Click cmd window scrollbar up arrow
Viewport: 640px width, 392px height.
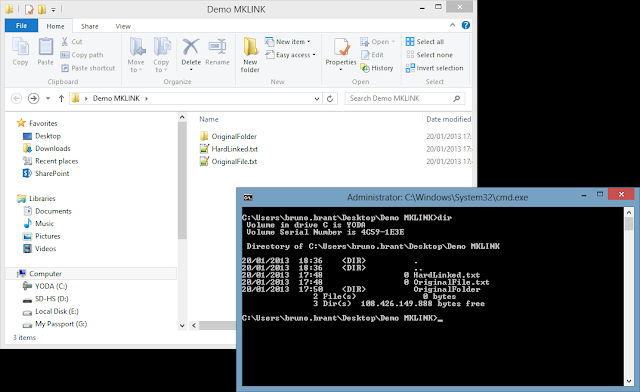629,212
